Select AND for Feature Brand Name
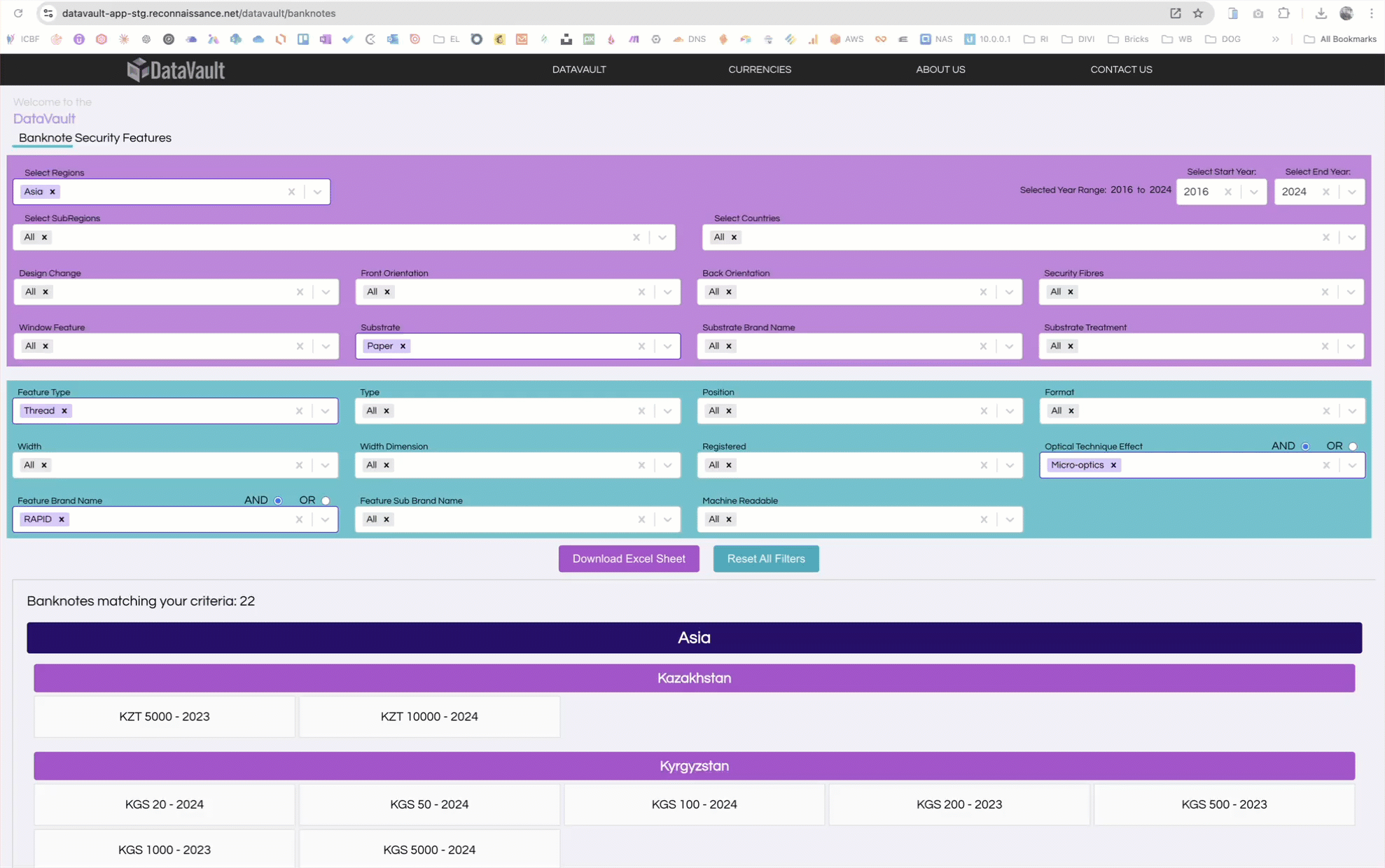This screenshot has width=1385, height=868. point(278,500)
